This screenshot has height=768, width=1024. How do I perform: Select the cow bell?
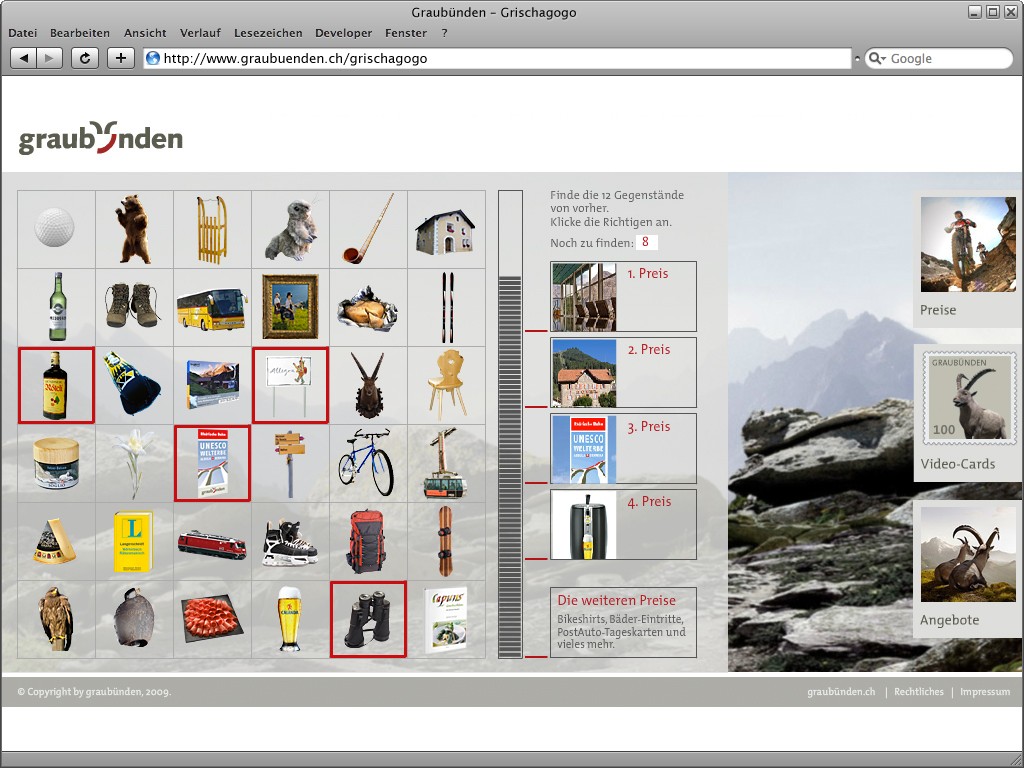point(134,617)
